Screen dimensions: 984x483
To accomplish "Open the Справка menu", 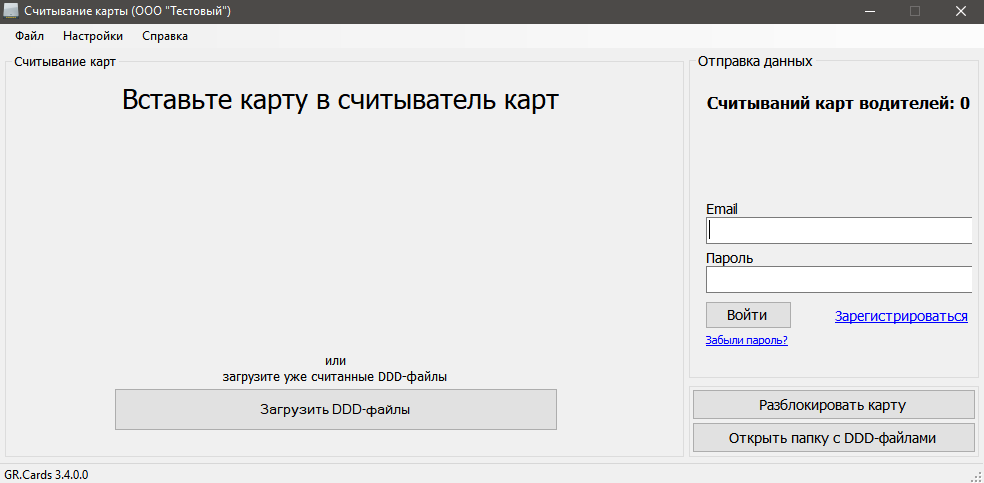I will coord(165,36).
